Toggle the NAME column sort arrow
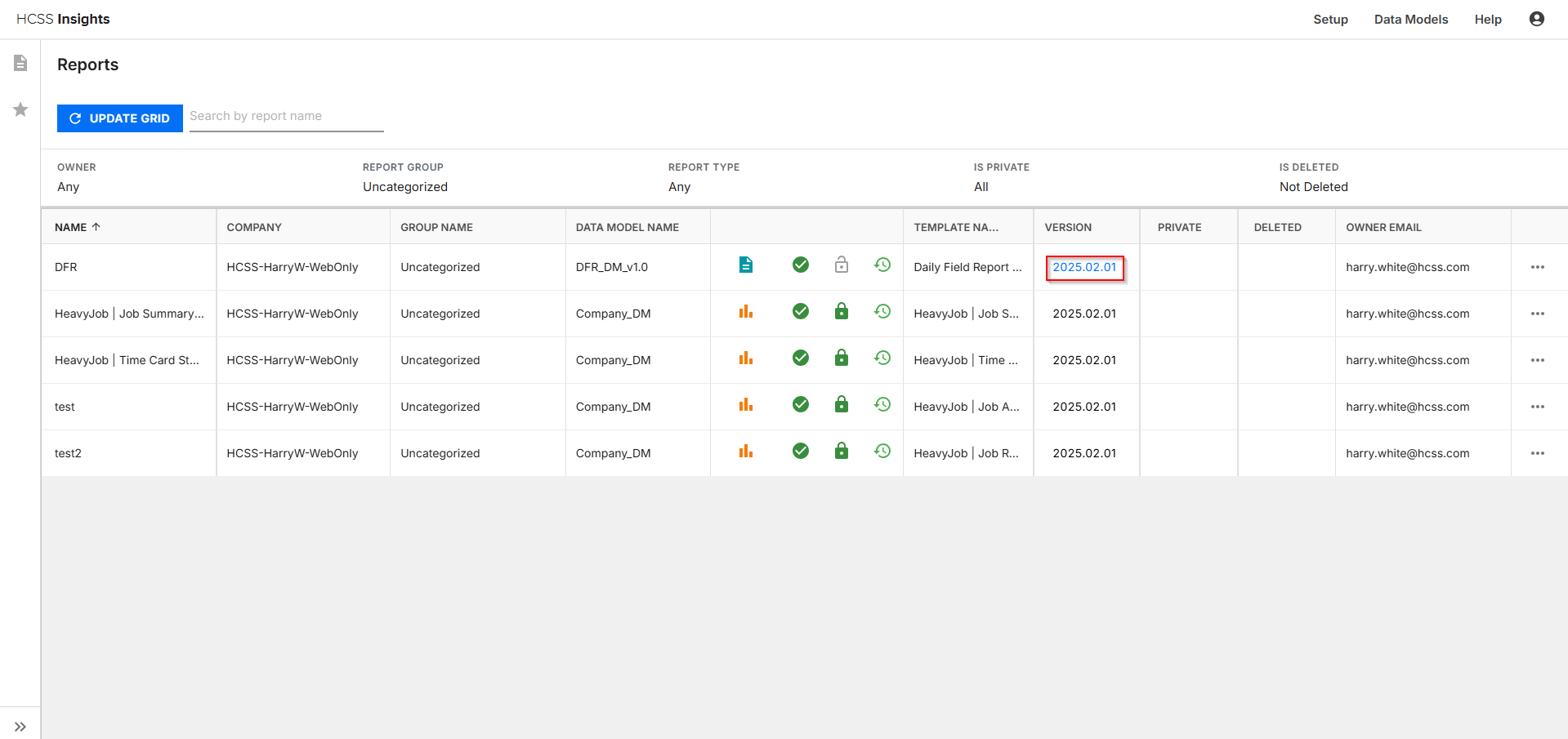This screenshot has width=1568, height=739. tap(96, 226)
